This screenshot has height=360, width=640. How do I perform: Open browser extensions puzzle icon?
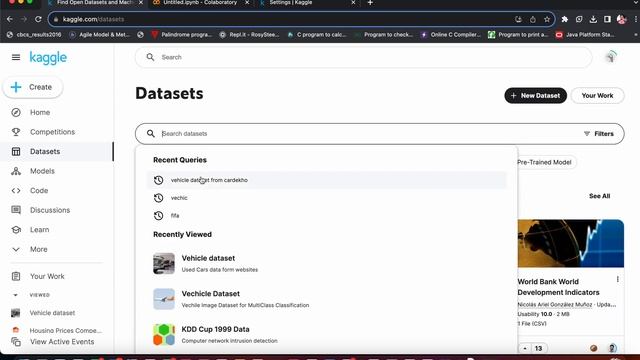(x=564, y=19)
